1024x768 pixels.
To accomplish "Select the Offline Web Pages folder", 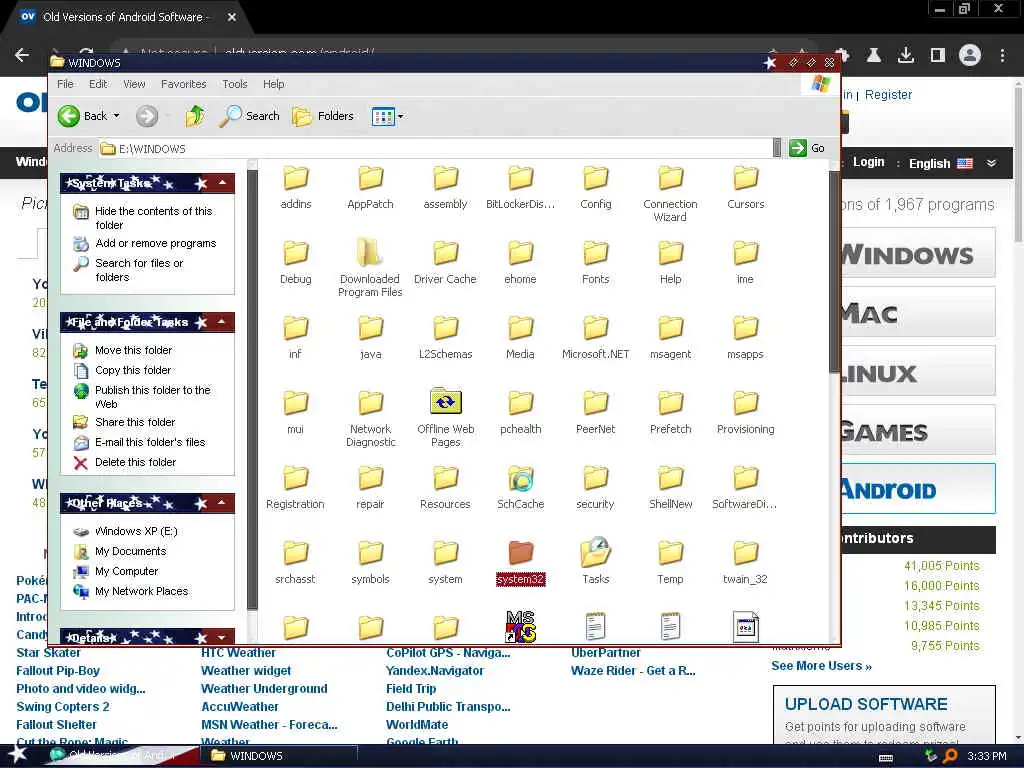I will coord(445,419).
